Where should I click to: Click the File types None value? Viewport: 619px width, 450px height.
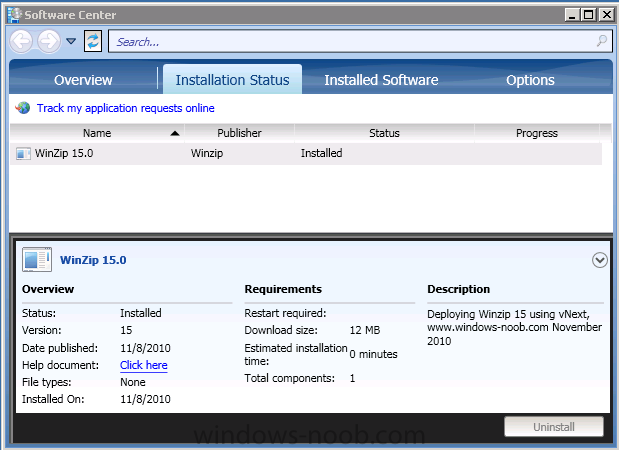click(x=133, y=382)
